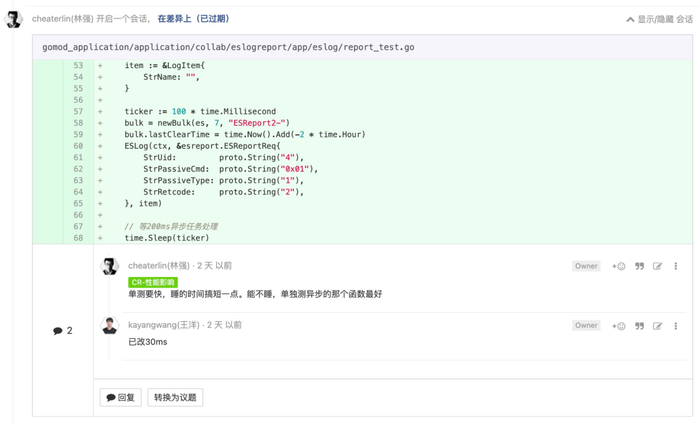Click cheaterlin's avatar at the top
Viewport: 700px width, 425px height.
(14, 19)
